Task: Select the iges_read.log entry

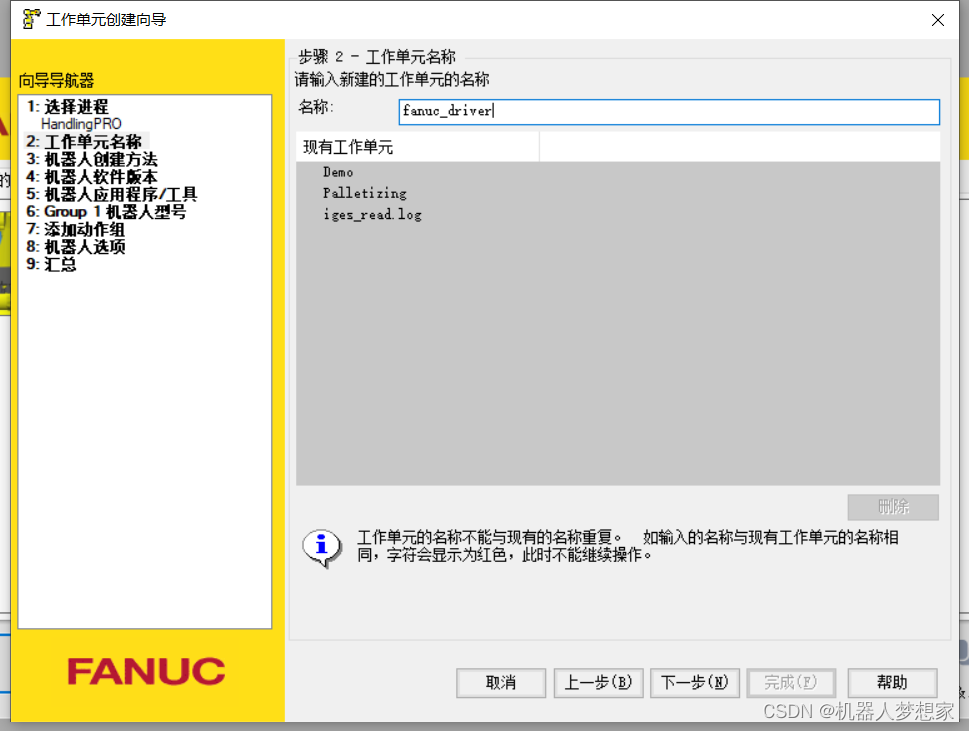Action: click(x=372, y=214)
